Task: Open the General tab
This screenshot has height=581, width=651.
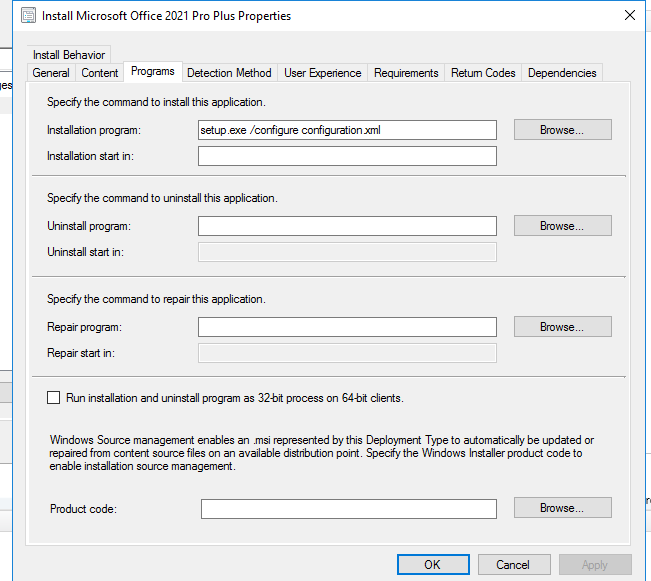Action: (x=51, y=73)
